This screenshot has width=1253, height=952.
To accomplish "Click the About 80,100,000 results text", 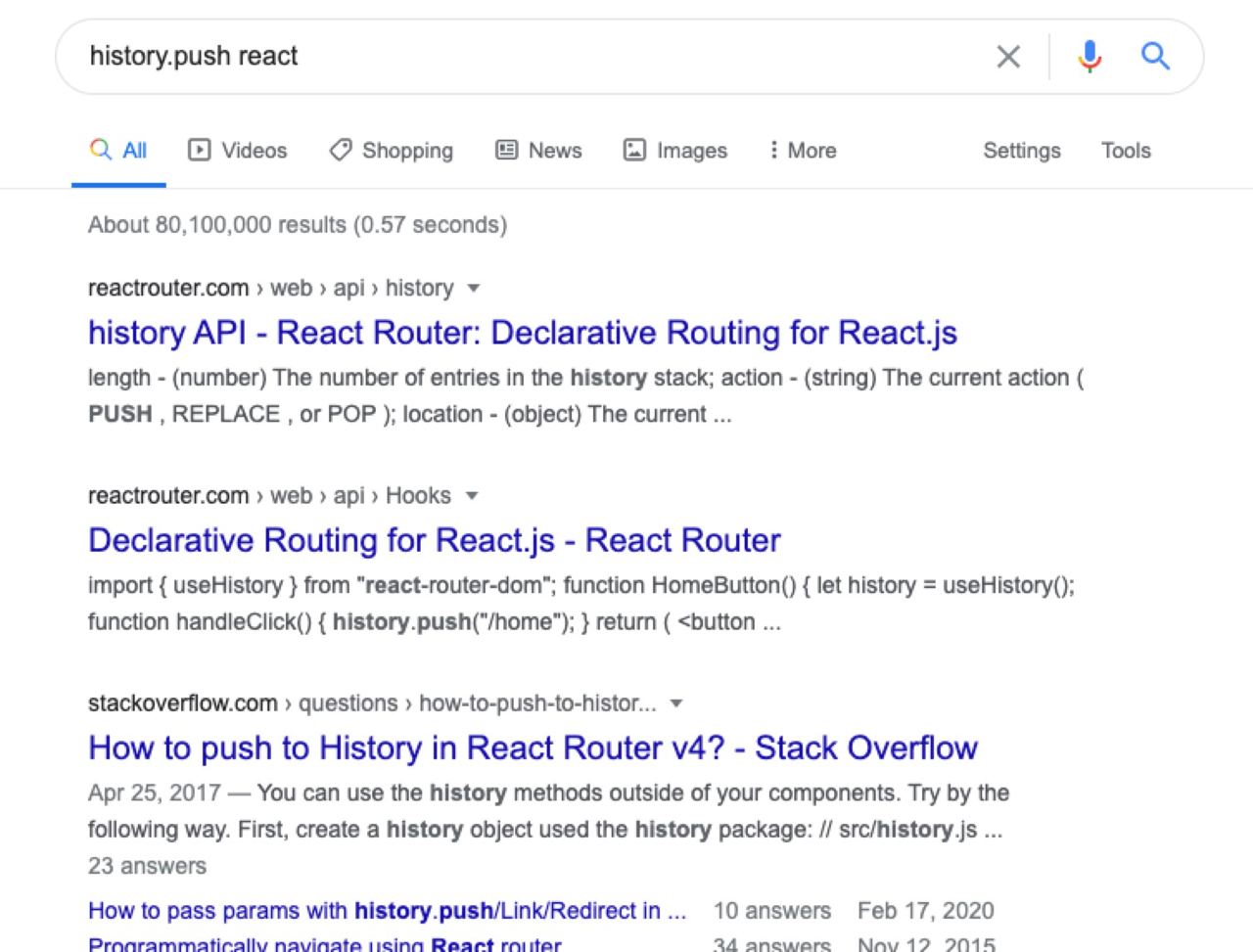I will (x=298, y=225).
